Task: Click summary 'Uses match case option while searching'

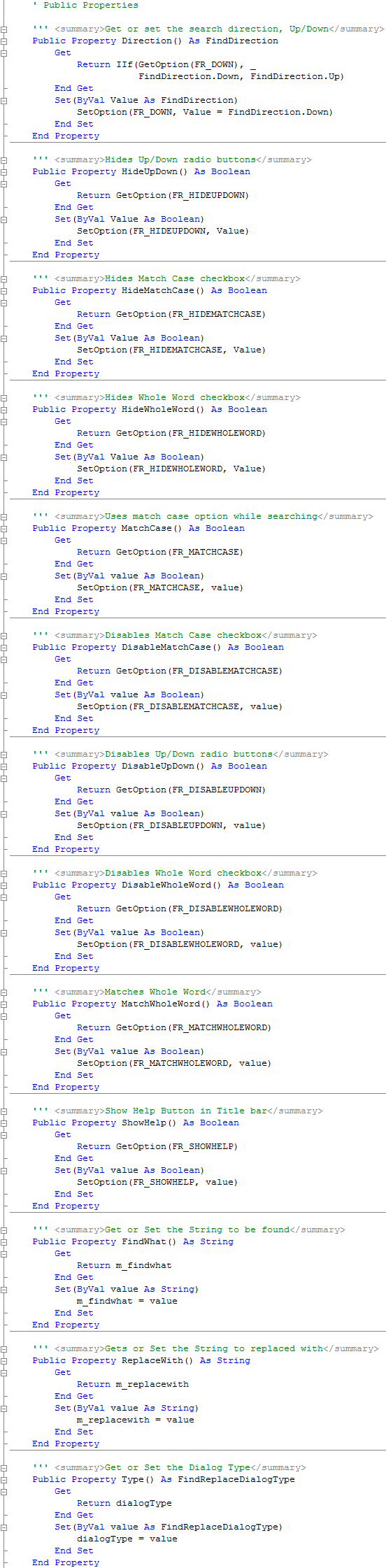Action: pyautogui.click(x=211, y=516)
